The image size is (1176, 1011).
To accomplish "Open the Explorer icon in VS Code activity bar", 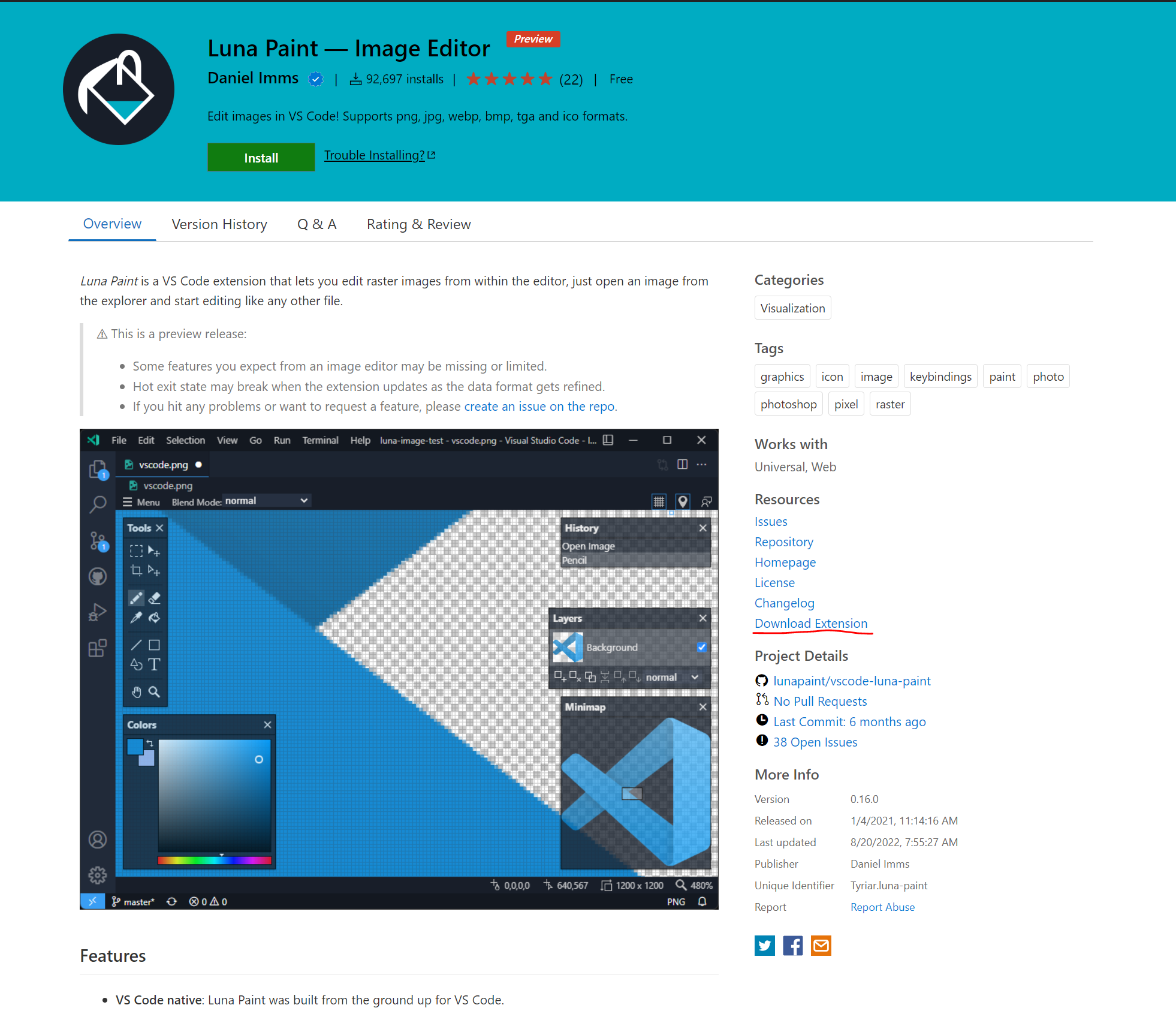I will pos(98,470).
